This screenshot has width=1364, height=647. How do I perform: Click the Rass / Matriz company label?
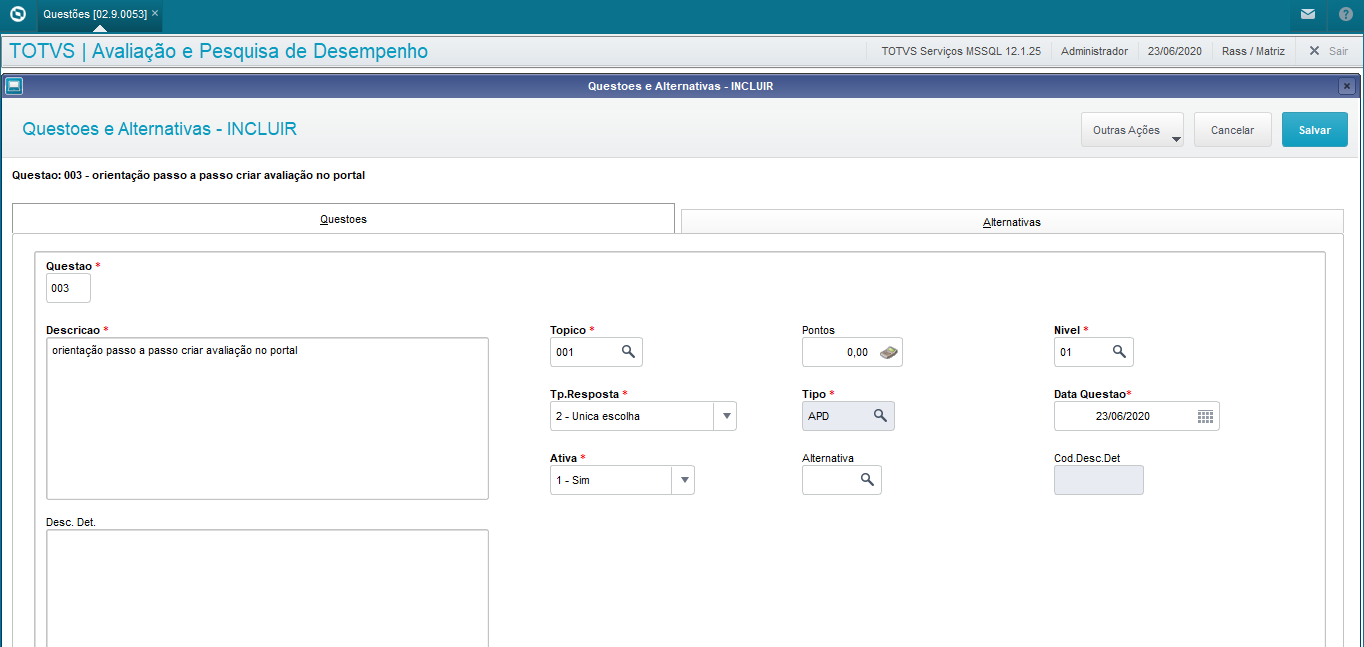pyautogui.click(x=1253, y=50)
